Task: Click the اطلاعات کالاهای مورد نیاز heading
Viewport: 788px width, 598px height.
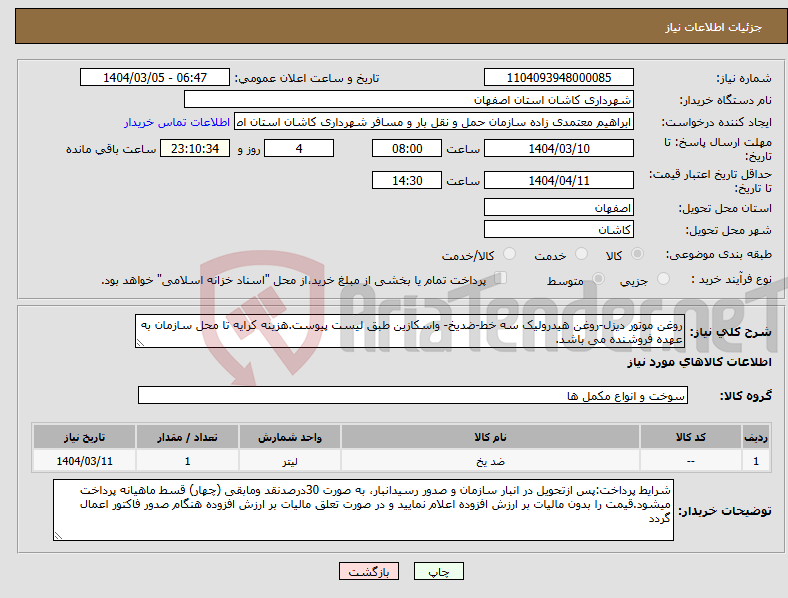Action: (x=699, y=362)
